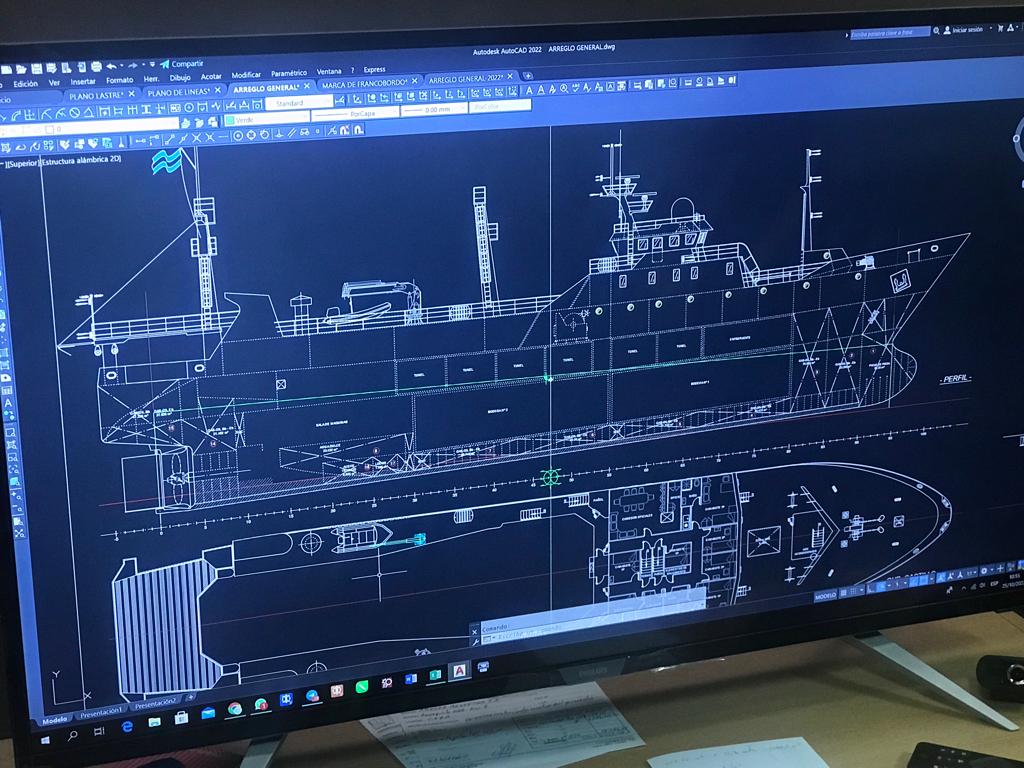Click the Compartir share icon
The image size is (1024, 768).
[x=165, y=64]
